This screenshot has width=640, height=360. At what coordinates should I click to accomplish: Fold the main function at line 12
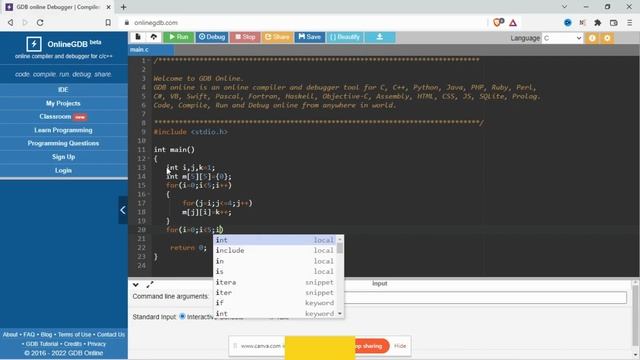tap(149, 159)
